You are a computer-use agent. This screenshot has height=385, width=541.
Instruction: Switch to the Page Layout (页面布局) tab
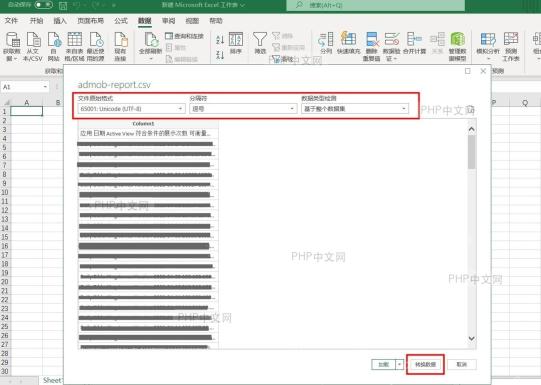[90, 21]
